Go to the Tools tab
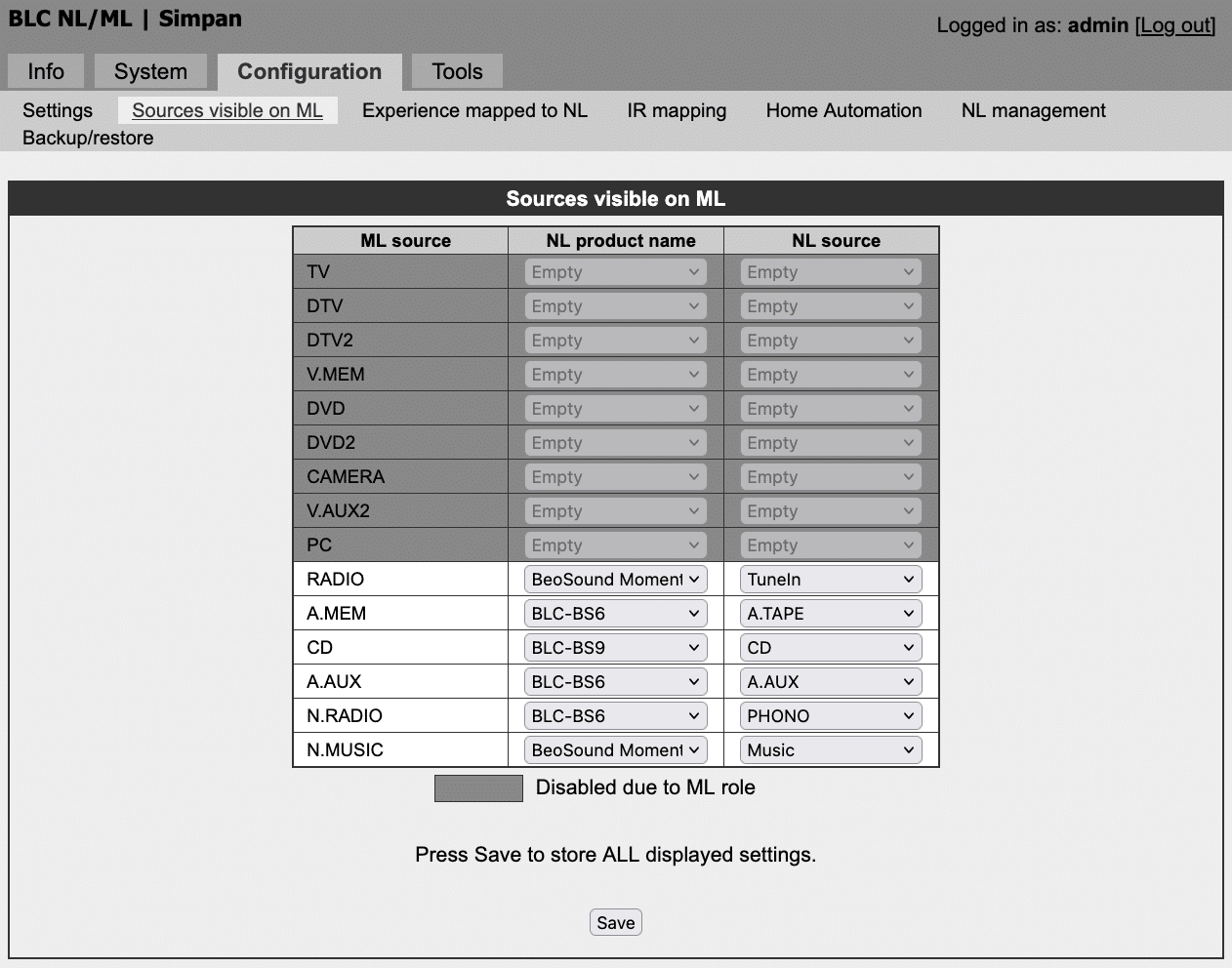Image resolution: width=1232 pixels, height=968 pixels. (457, 71)
